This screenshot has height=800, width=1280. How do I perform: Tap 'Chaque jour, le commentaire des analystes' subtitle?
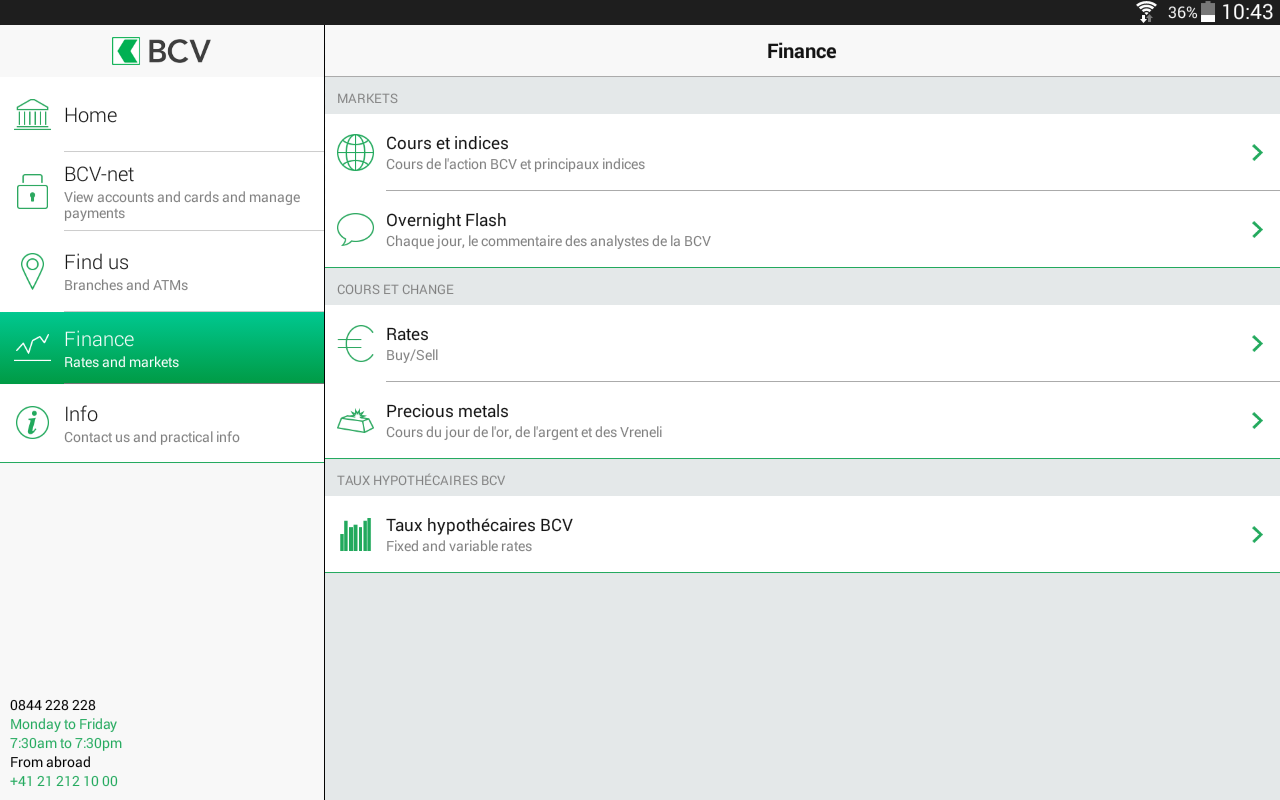click(548, 241)
